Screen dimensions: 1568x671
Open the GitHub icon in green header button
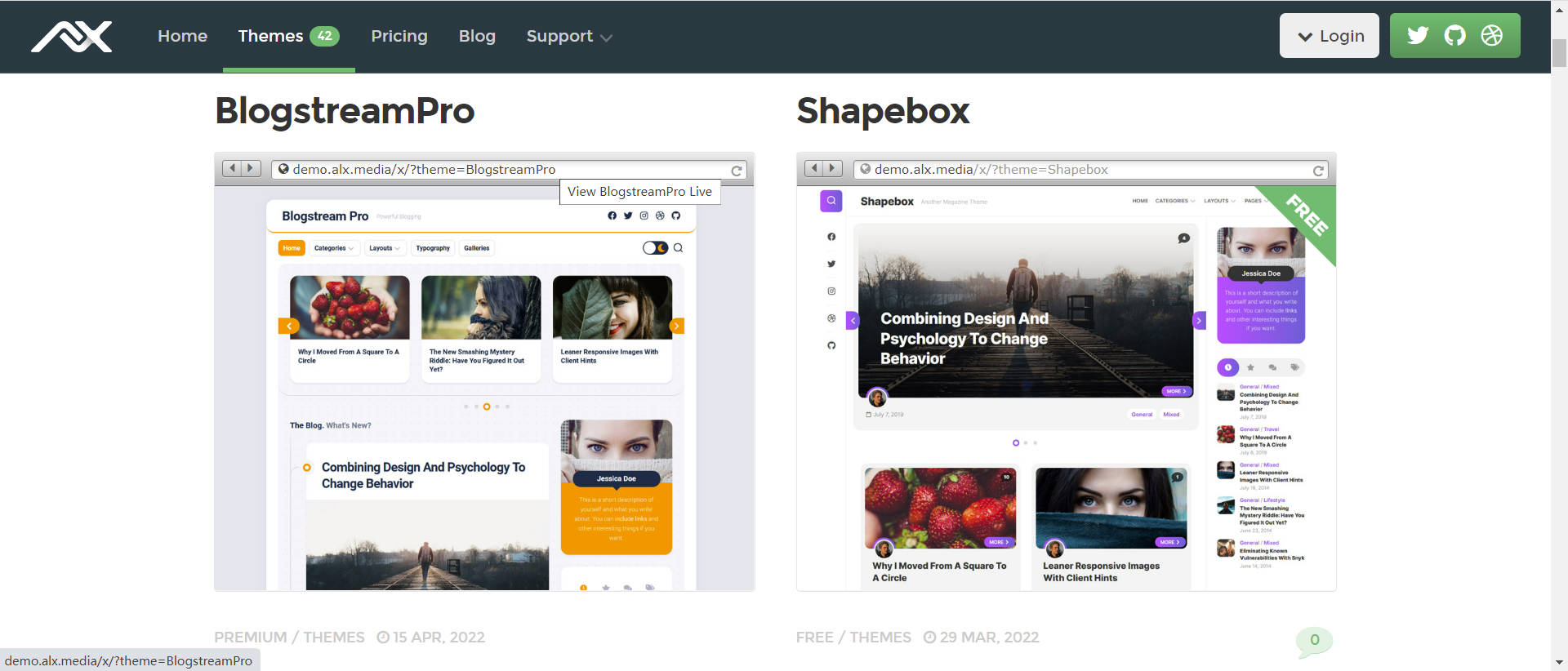pos(1454,35)
